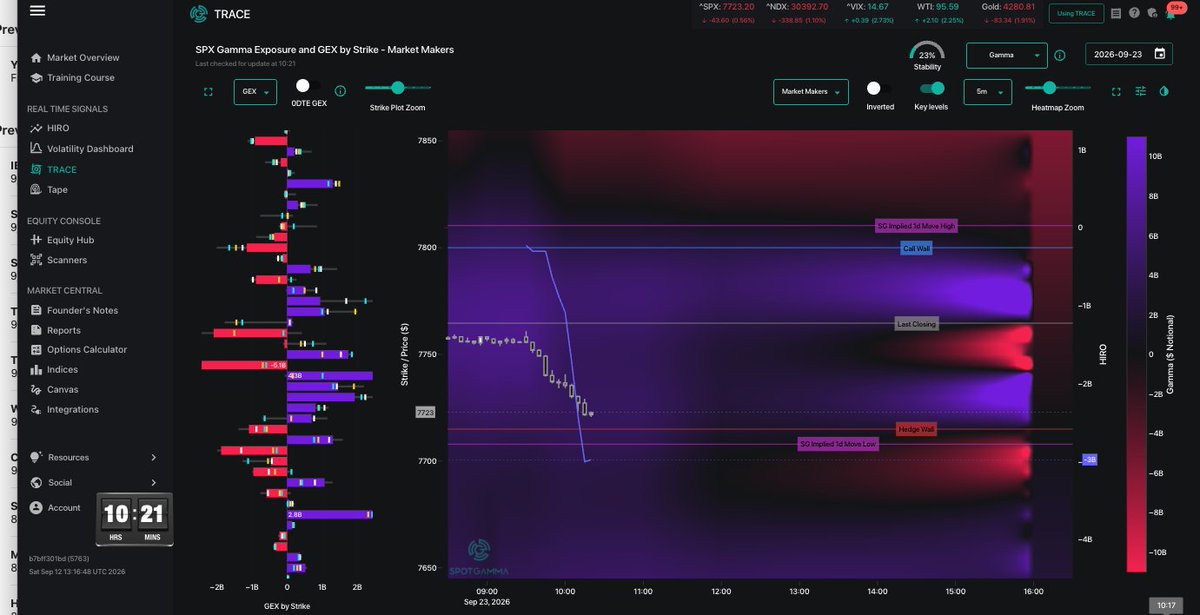
Task: Adjust the Strike Plot Zoom slider
Action: coord(398,88)
